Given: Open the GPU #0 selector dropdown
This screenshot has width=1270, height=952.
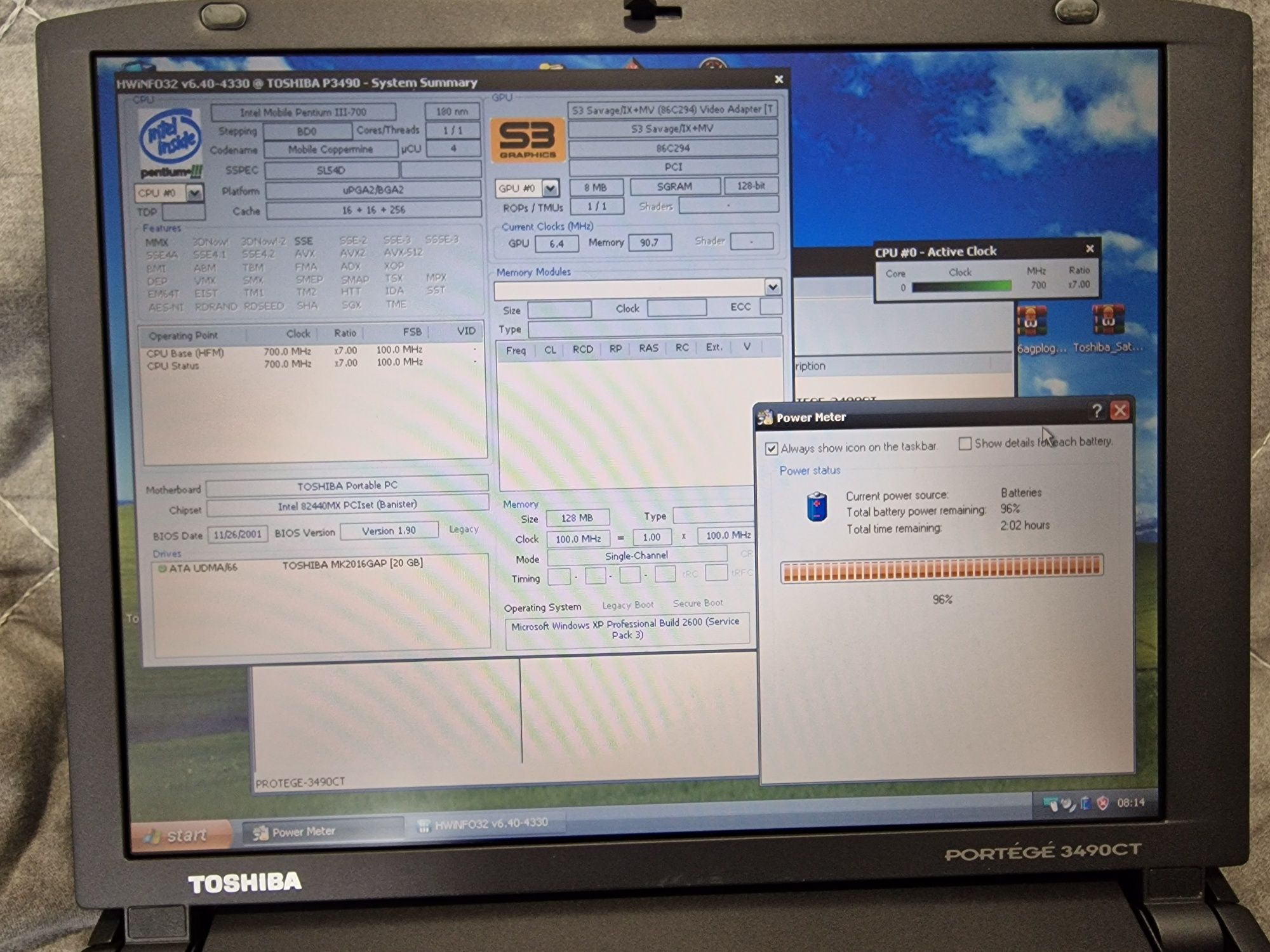Looking at the screenshot, I should tap(551, 188).
